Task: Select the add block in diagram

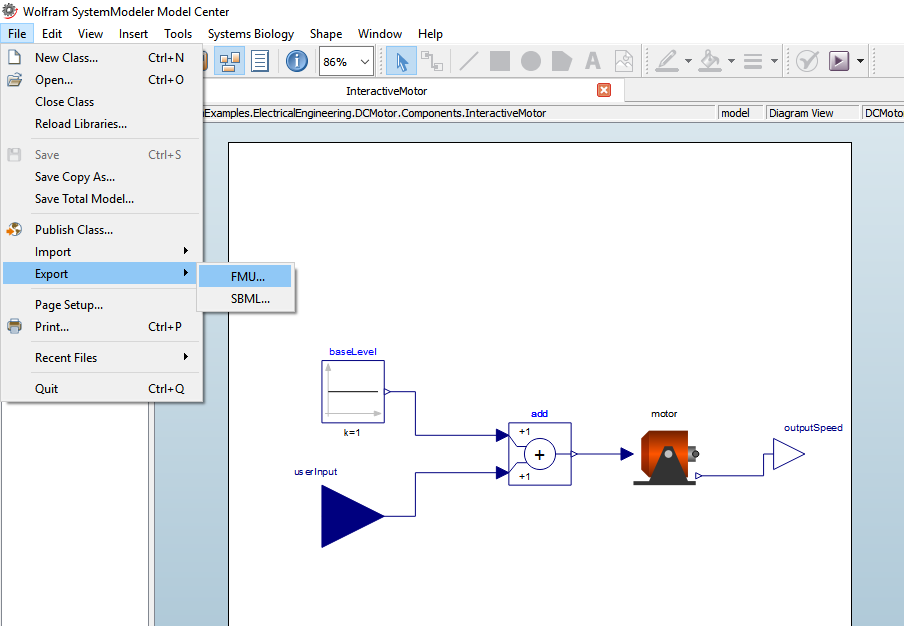Action: pos(540,454)
